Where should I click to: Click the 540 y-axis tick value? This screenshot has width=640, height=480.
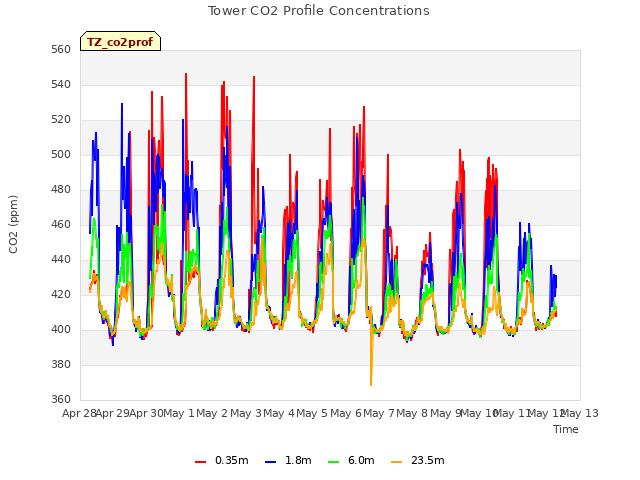click(x=61, y=85)
